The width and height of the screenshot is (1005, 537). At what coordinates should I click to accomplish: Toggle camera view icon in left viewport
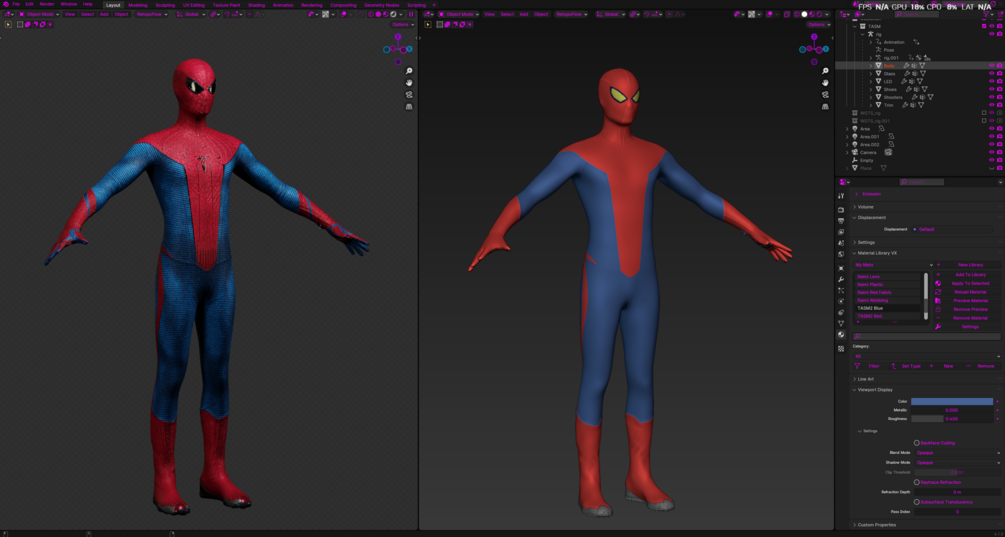pyautogui.click(x=409, y=94)
